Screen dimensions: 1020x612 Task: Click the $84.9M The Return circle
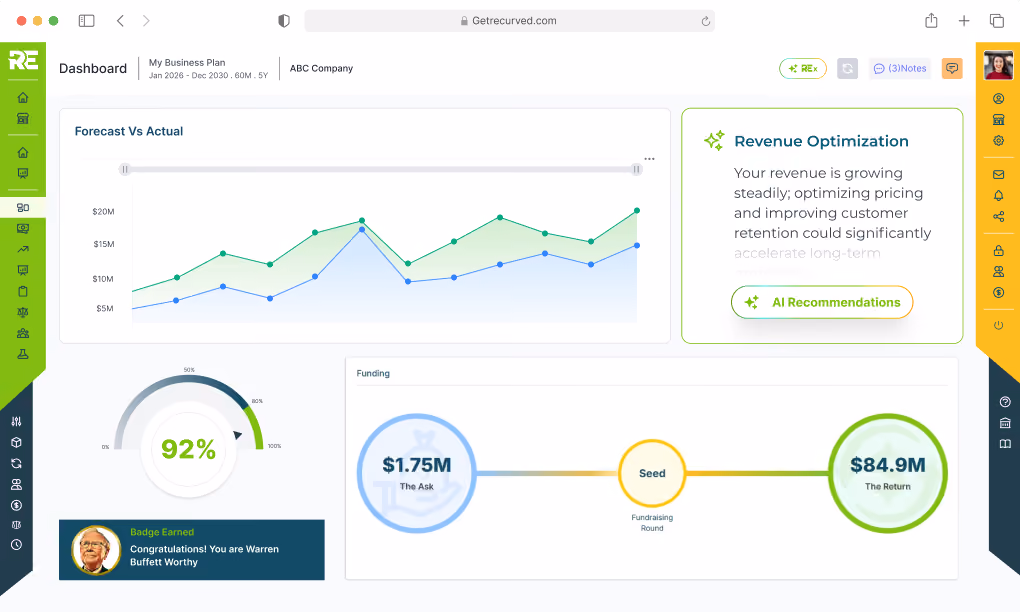click(887, 473)
